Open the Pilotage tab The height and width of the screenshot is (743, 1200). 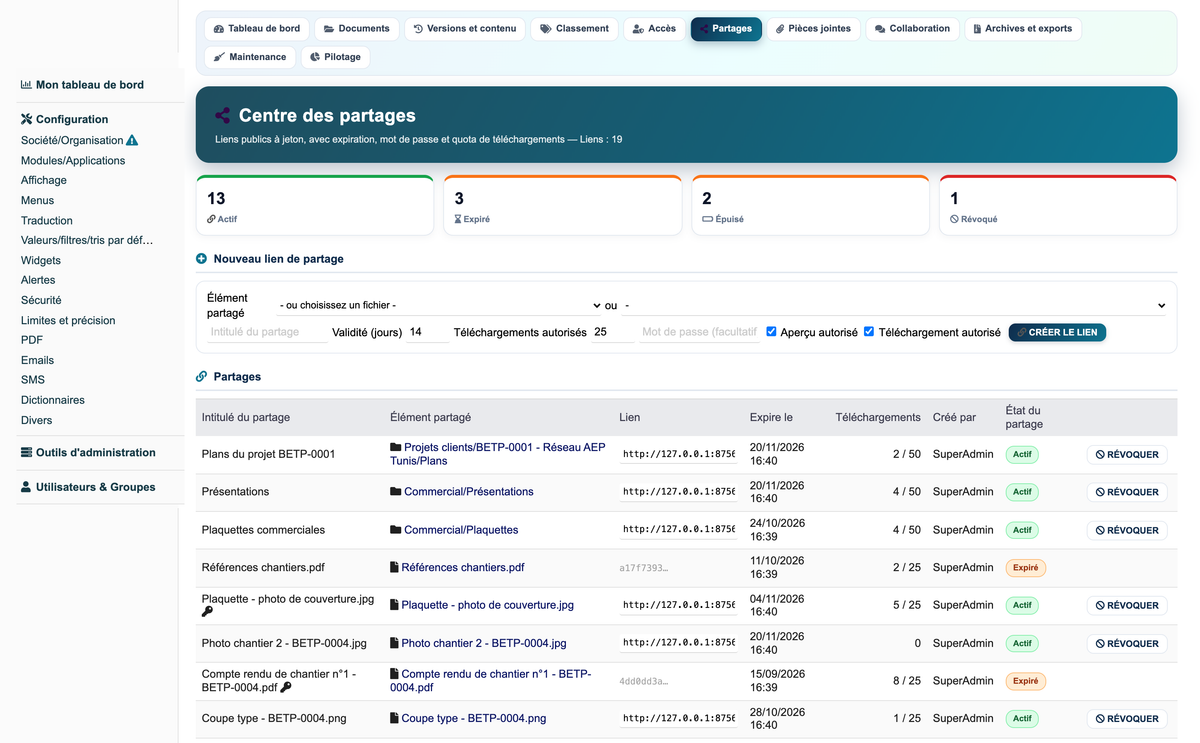(x=335, y=57)
